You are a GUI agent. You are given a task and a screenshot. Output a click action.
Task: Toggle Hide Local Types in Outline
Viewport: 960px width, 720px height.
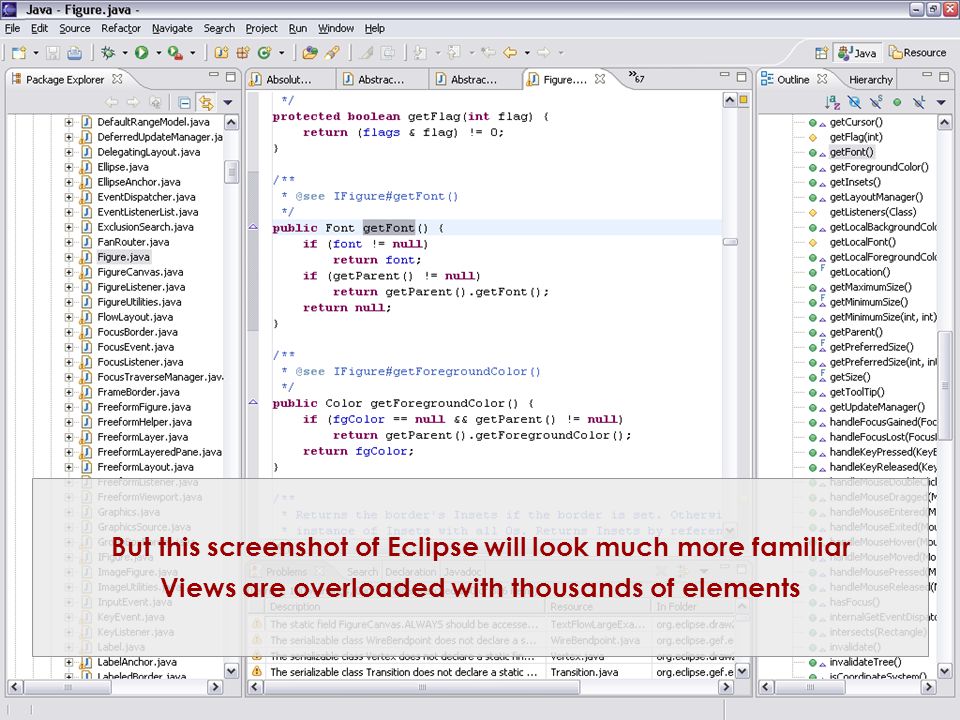point(918,102)
